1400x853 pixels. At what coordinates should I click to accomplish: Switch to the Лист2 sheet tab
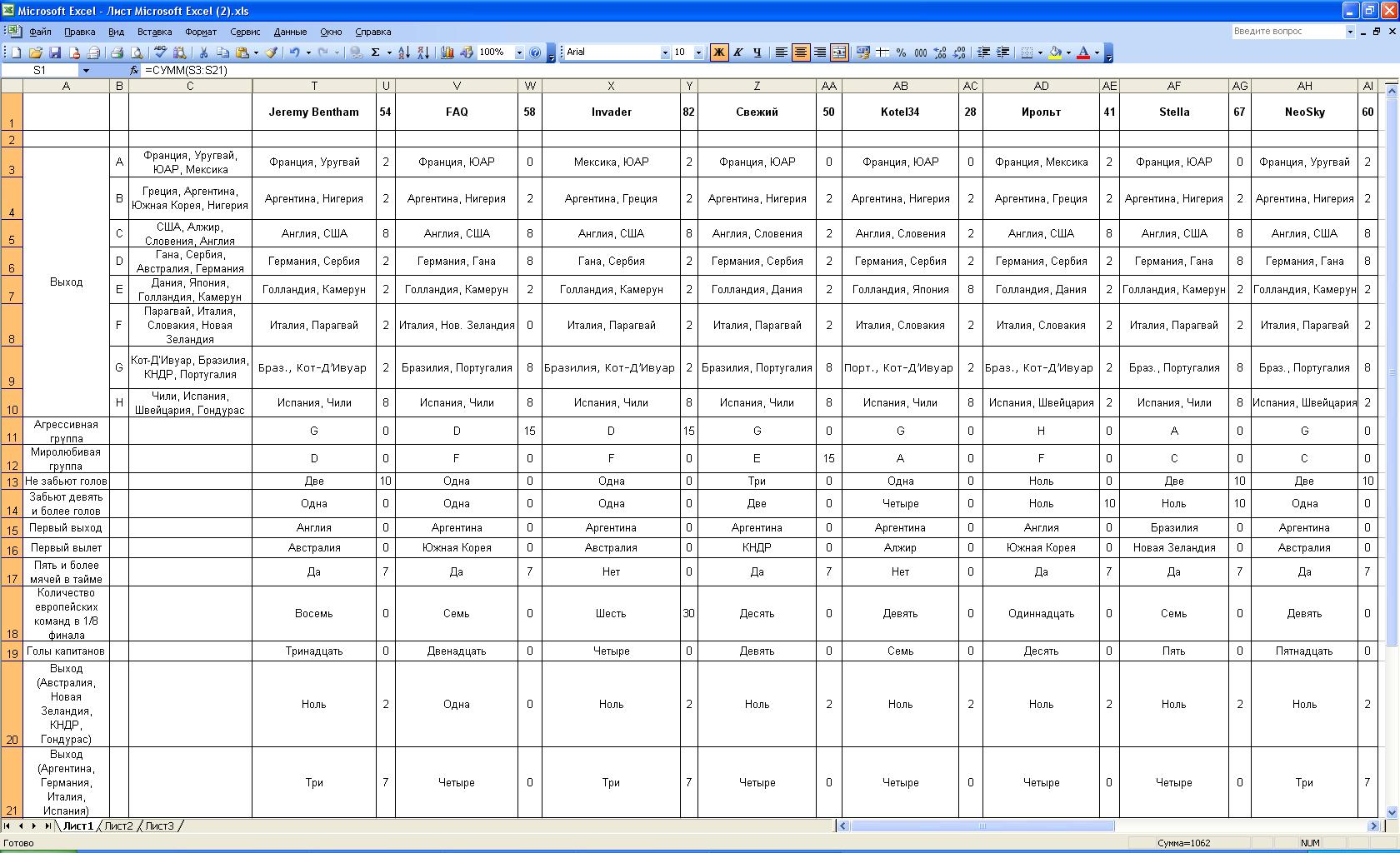(118, 826)
